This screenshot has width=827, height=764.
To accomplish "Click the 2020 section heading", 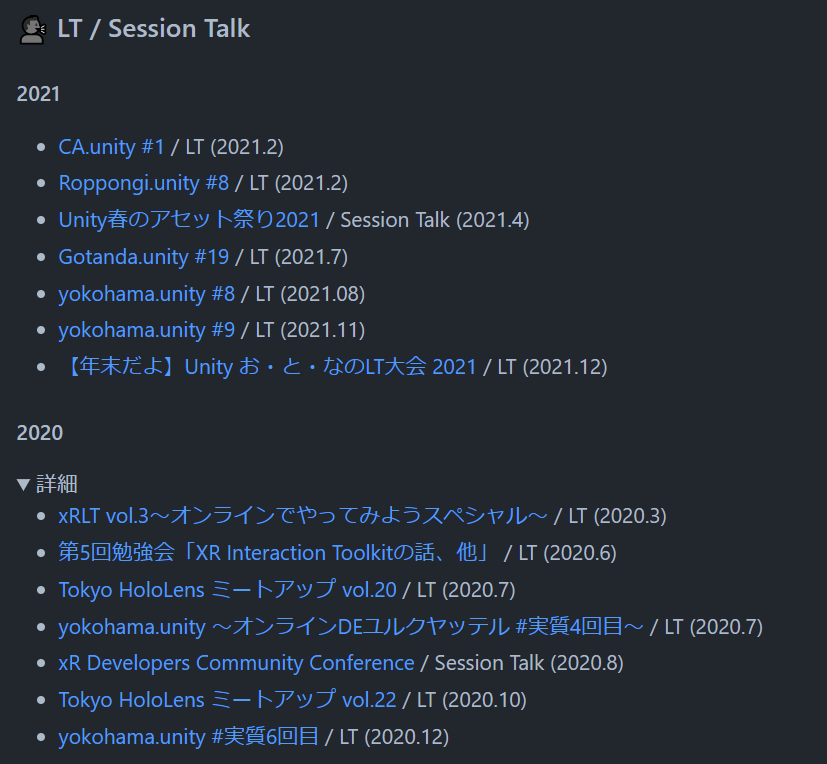I will (38, 432).
